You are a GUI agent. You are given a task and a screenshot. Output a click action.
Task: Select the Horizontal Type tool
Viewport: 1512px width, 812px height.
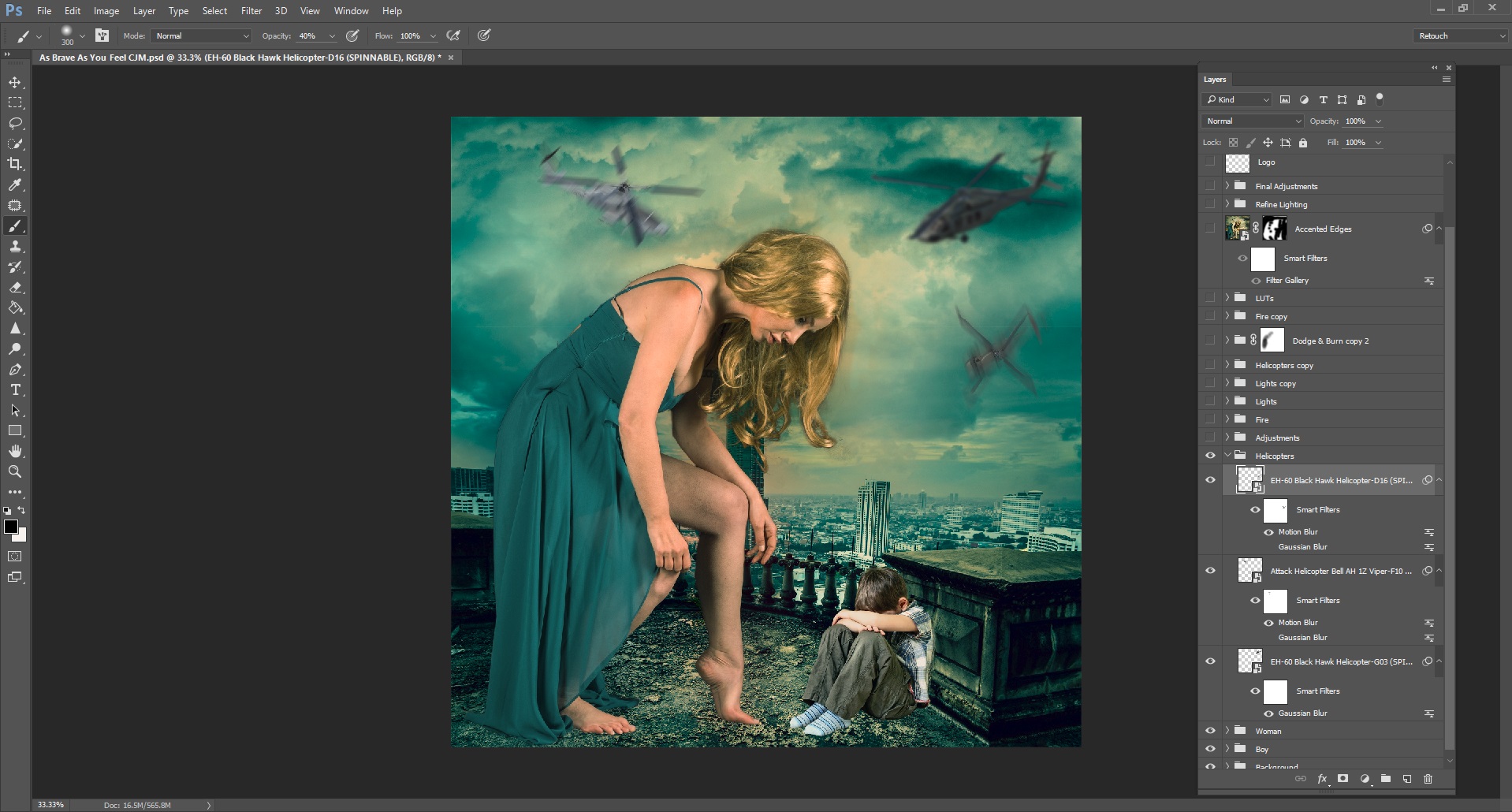[15, 390]
